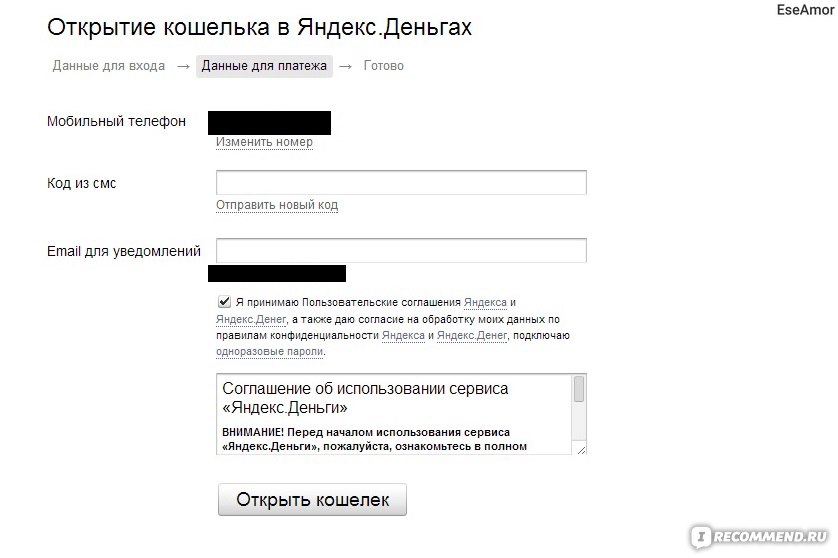This screenshot has width=838, height=558.
Task: Click the Открыть кошелек button
Action: click(312, 500)
